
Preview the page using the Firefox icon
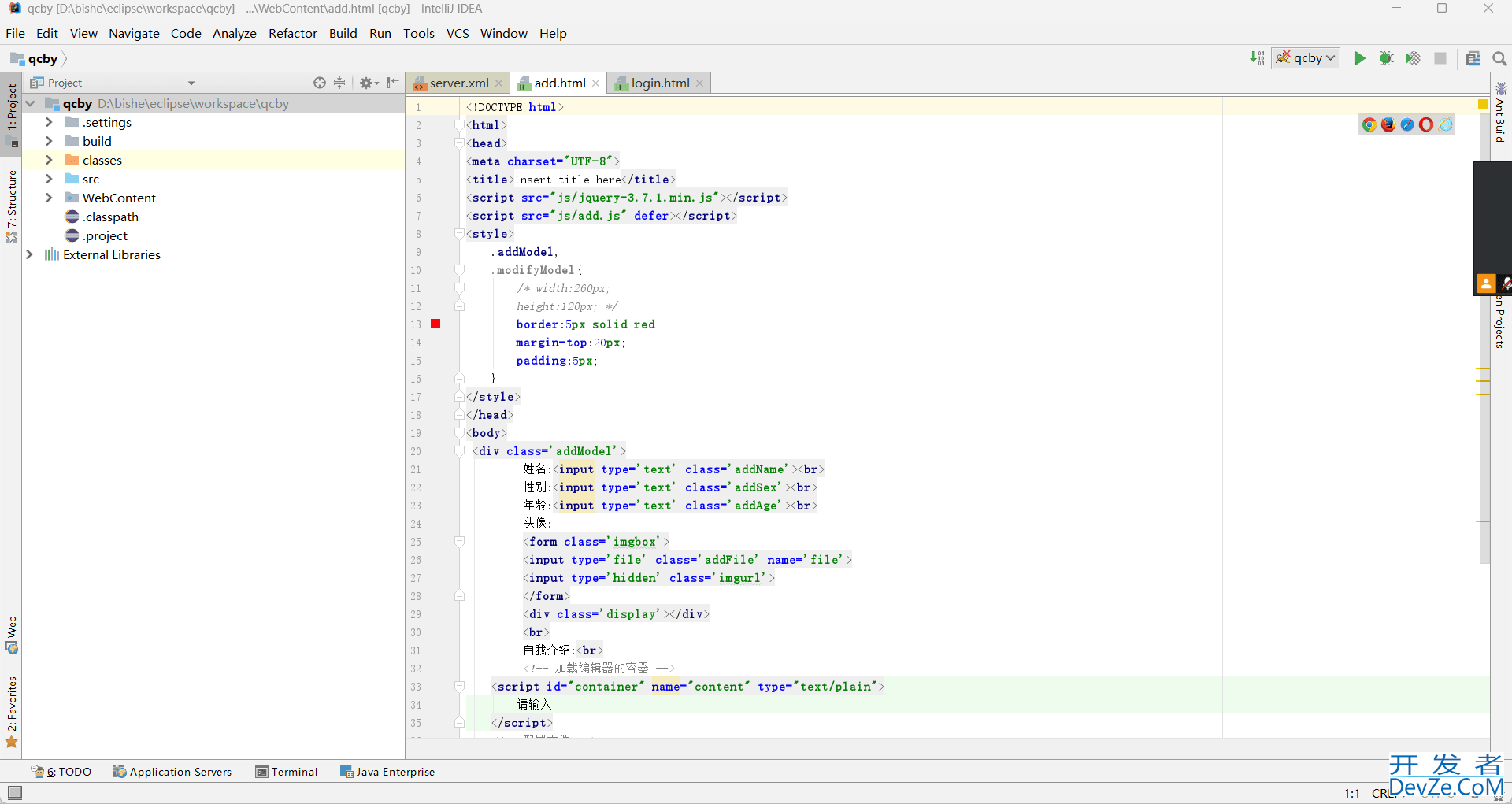(1388, 124)
